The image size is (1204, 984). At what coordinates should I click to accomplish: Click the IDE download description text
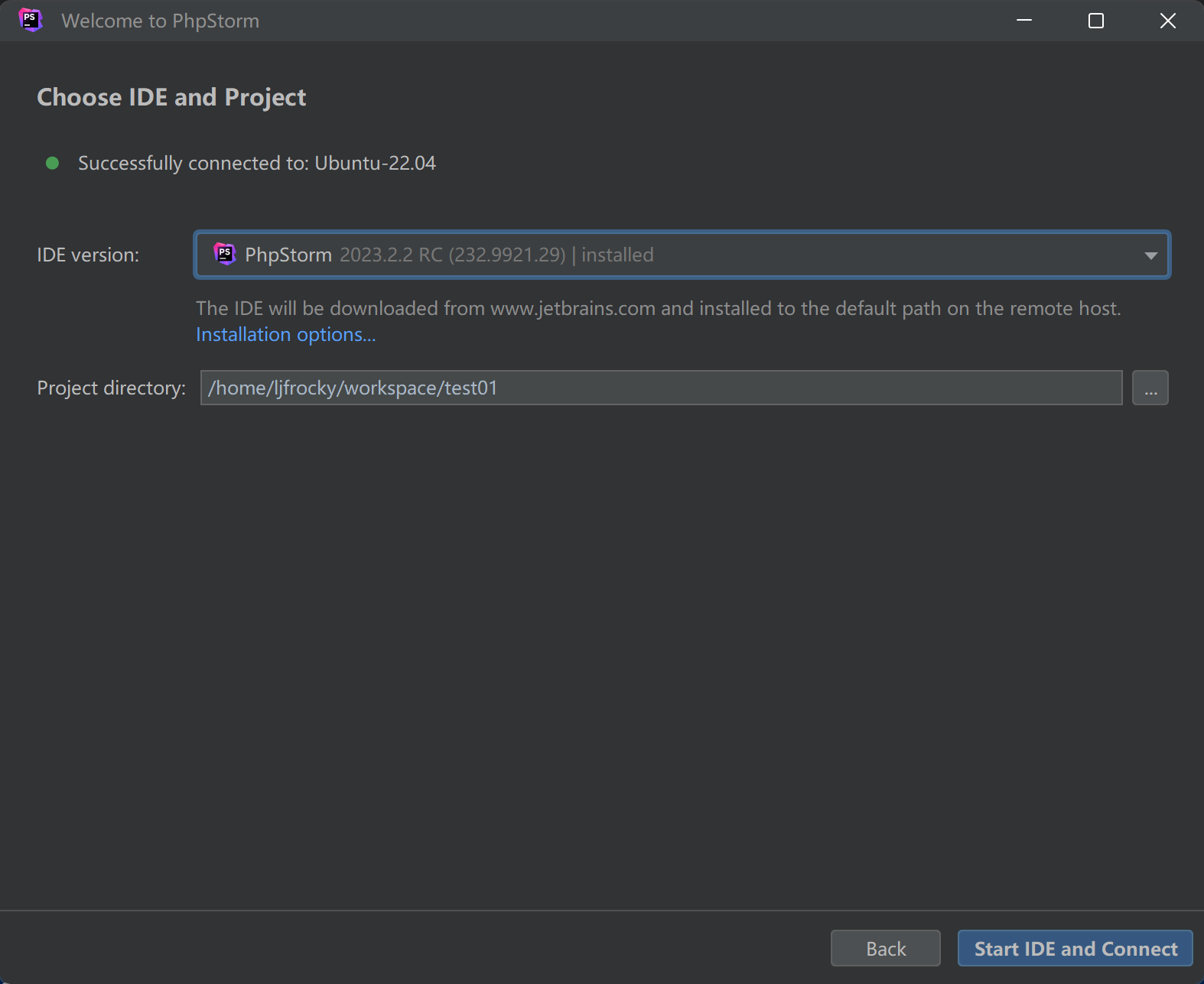[x=659, y=308]
